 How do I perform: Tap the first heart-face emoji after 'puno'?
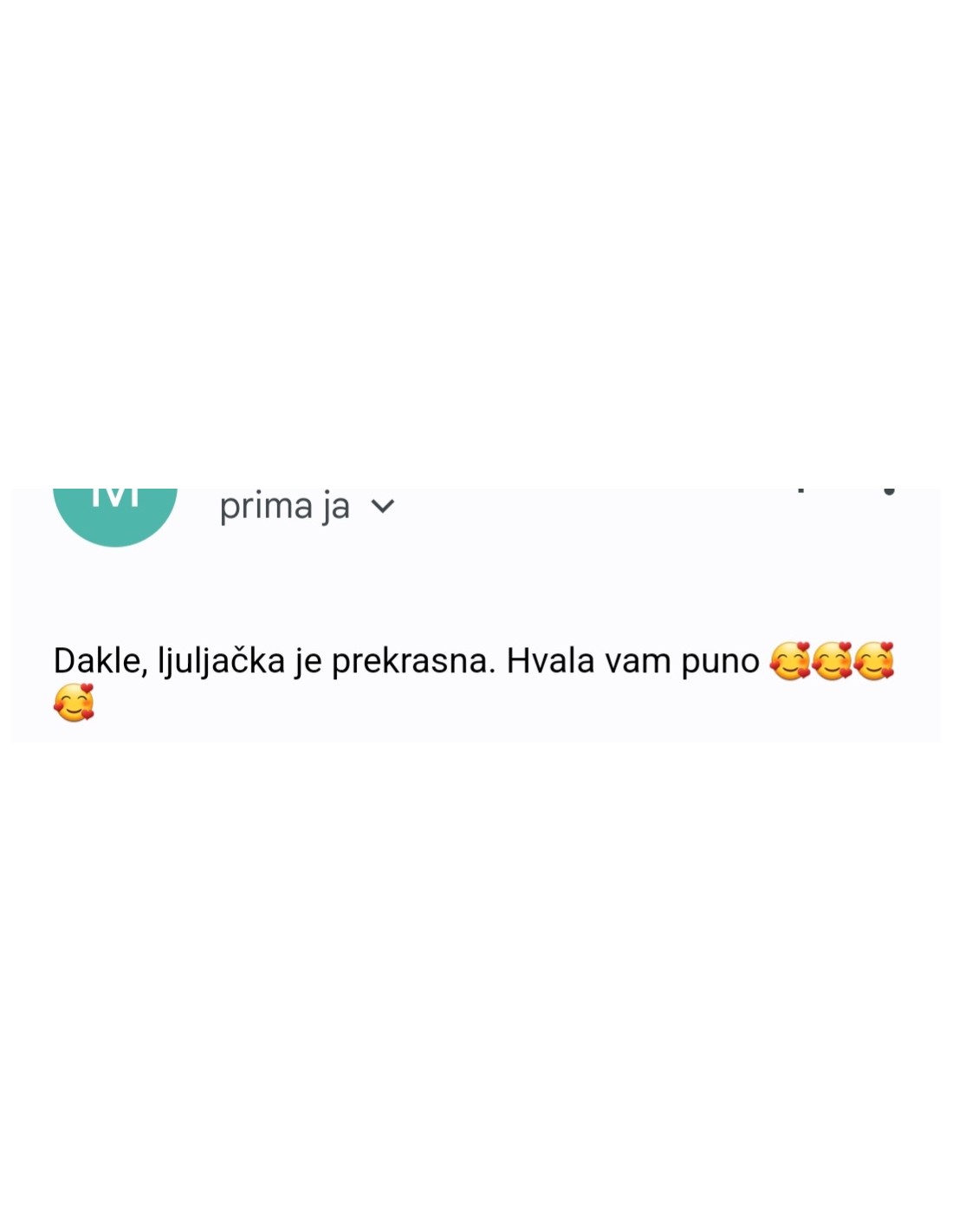789,661
